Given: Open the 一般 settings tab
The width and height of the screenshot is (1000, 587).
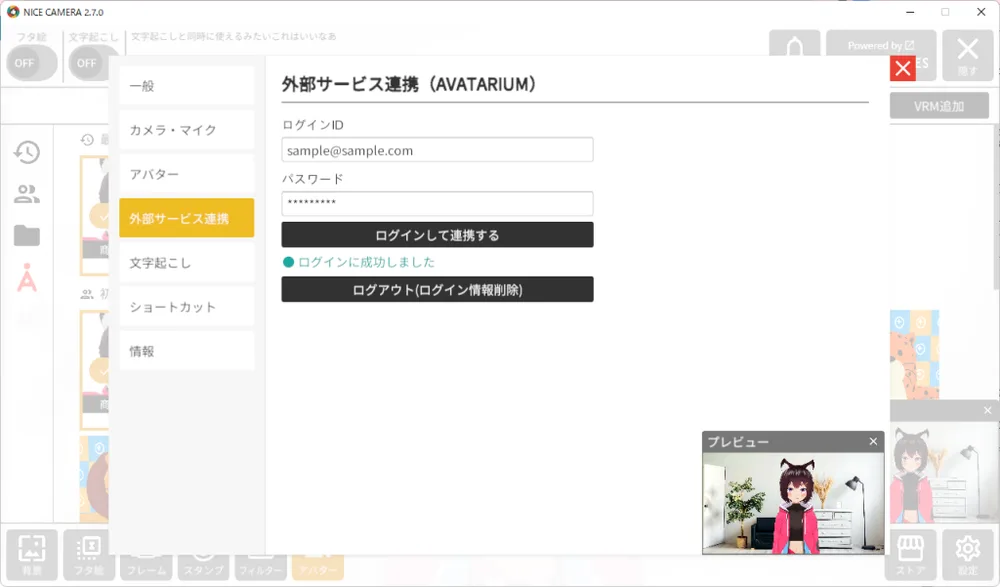Looking at the screenshot, I should click(186, 85).
